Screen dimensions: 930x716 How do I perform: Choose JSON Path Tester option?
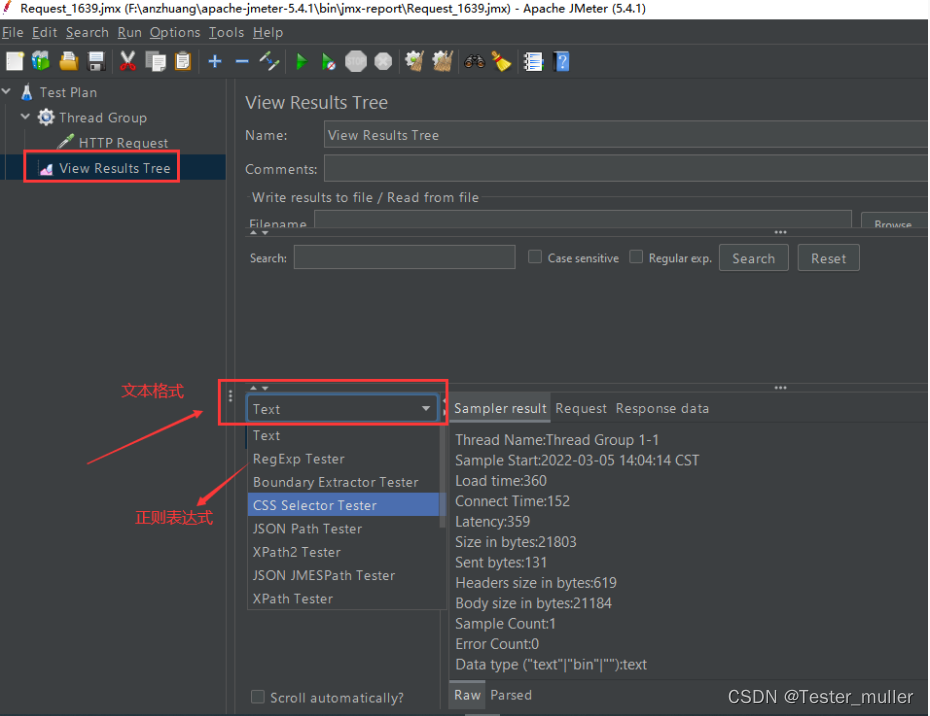[x=343, y=529]
